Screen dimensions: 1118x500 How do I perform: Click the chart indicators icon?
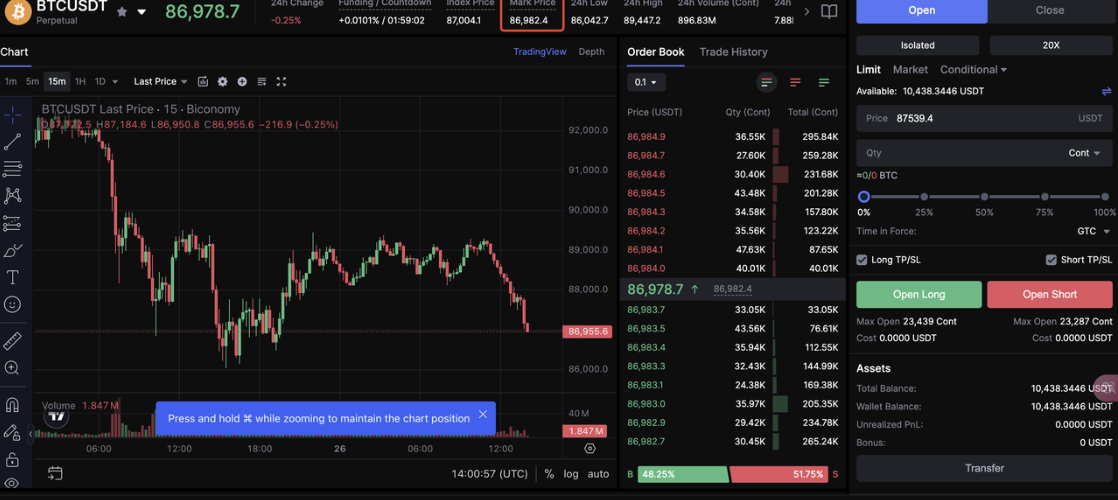tap(203, 82)
